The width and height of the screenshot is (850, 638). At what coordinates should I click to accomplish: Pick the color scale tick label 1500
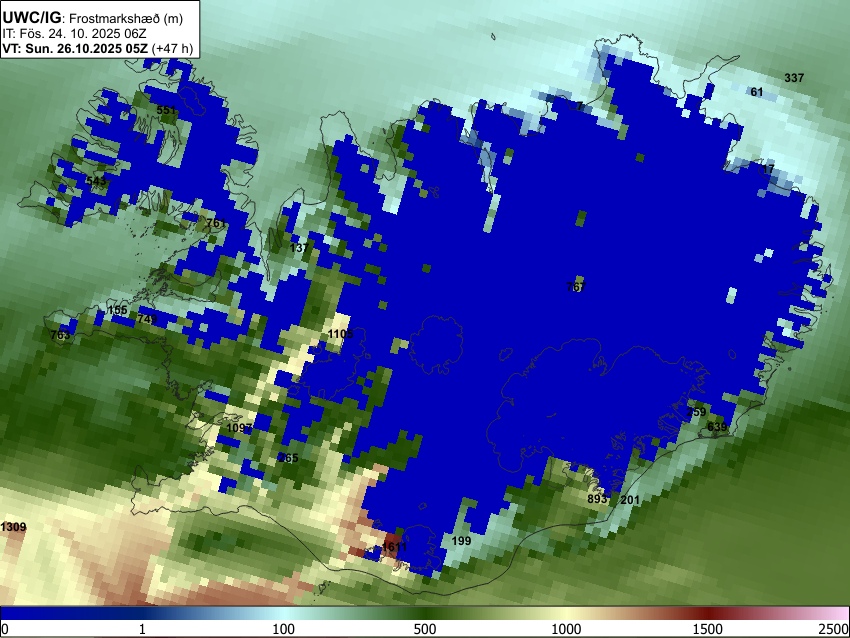pos(708,629)
